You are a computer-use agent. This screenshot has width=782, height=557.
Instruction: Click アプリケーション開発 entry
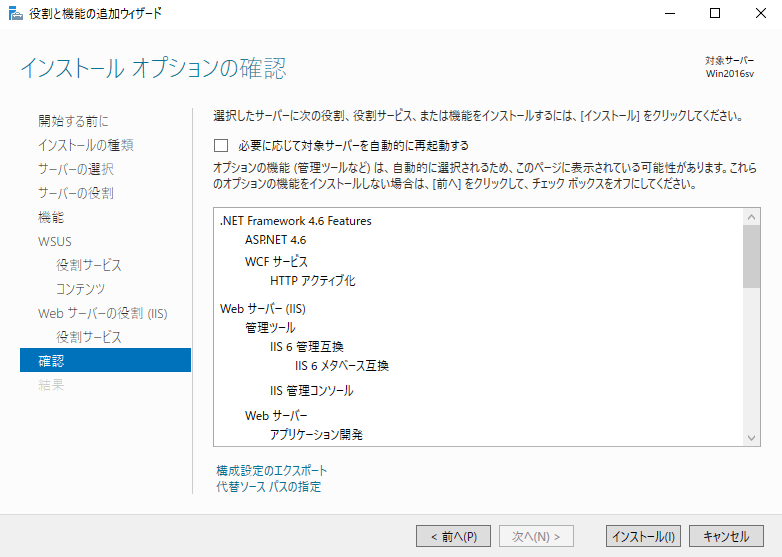316,434
